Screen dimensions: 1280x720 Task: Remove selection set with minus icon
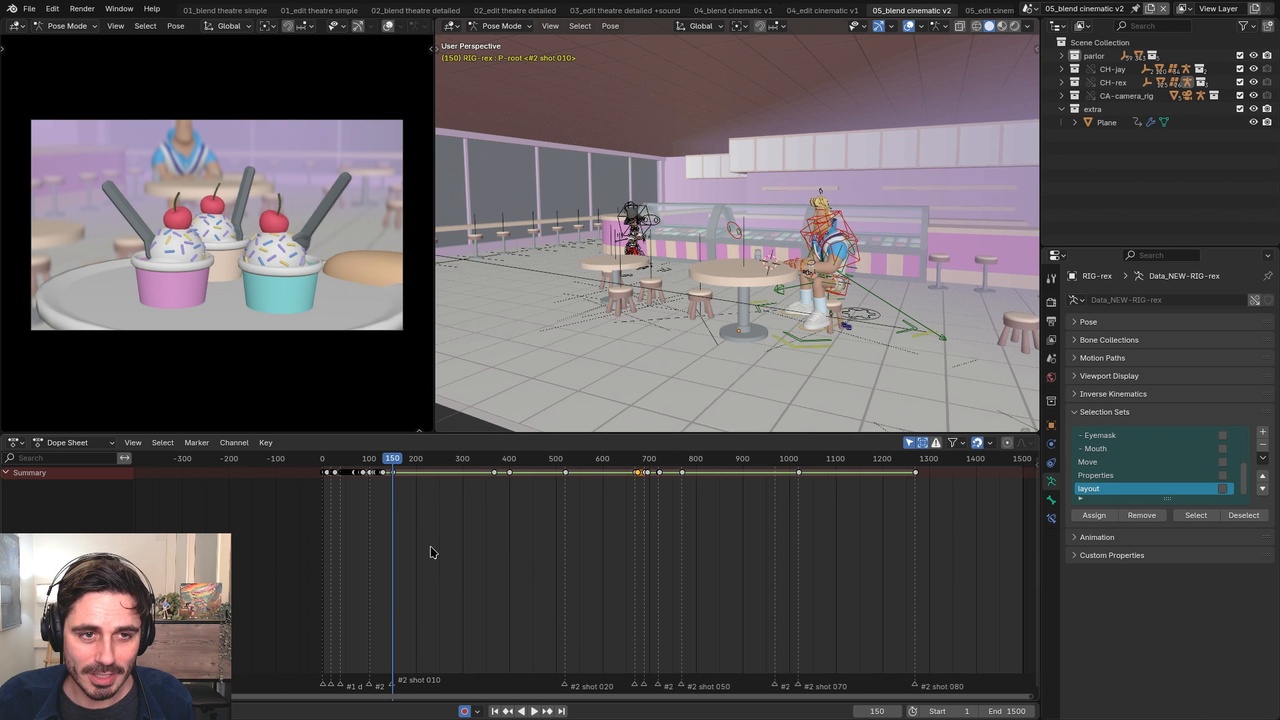(x=1262, y=443)
